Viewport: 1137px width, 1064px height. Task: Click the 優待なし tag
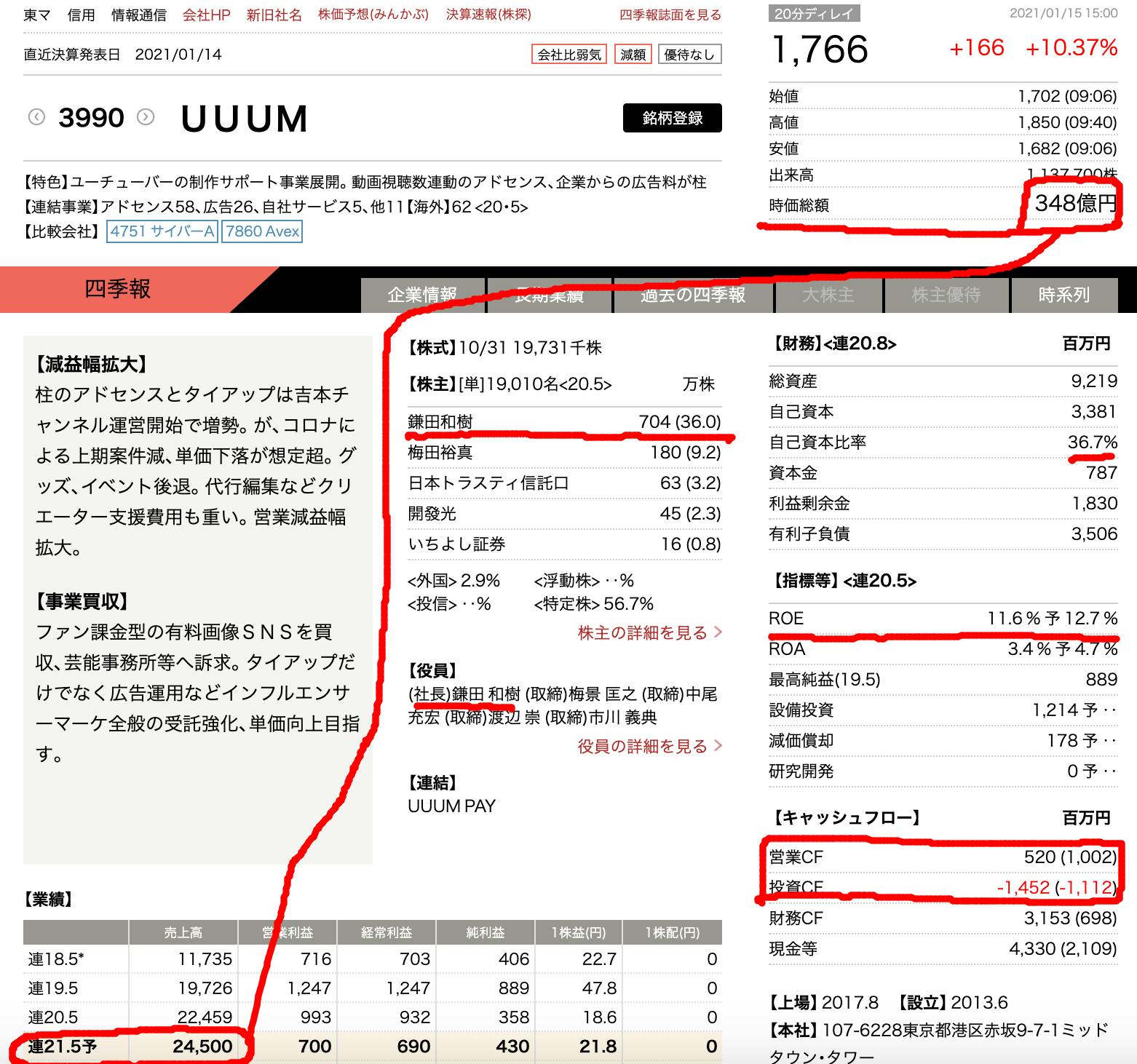689,55
